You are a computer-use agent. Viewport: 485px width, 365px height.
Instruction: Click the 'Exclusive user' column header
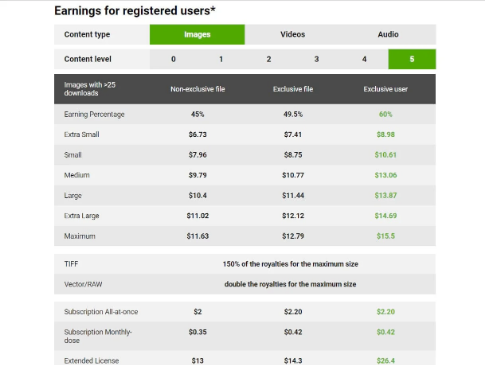click(386, 89)
